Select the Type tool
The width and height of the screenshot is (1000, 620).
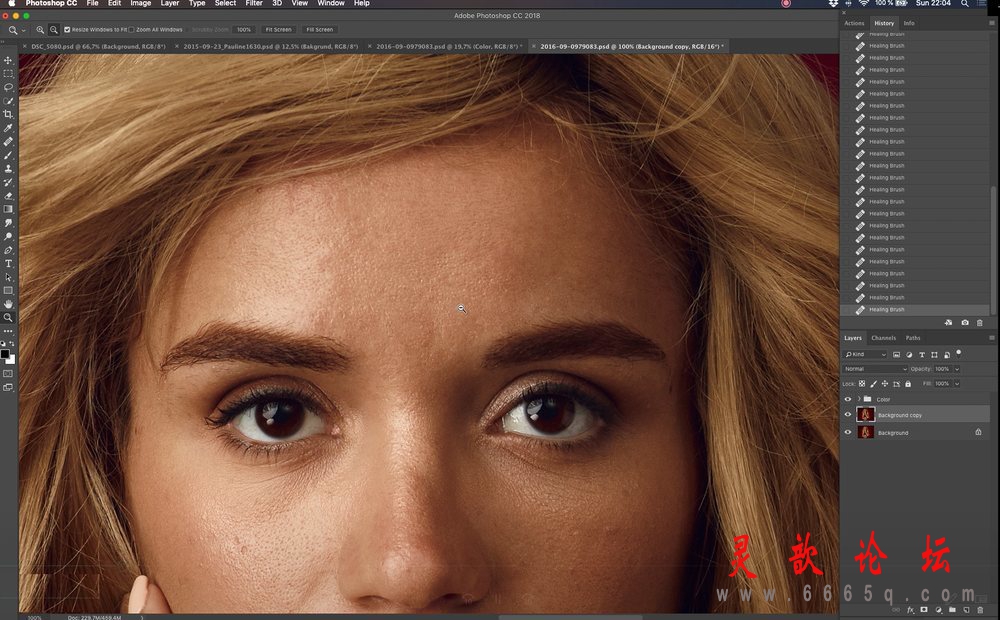pos(8,263)
